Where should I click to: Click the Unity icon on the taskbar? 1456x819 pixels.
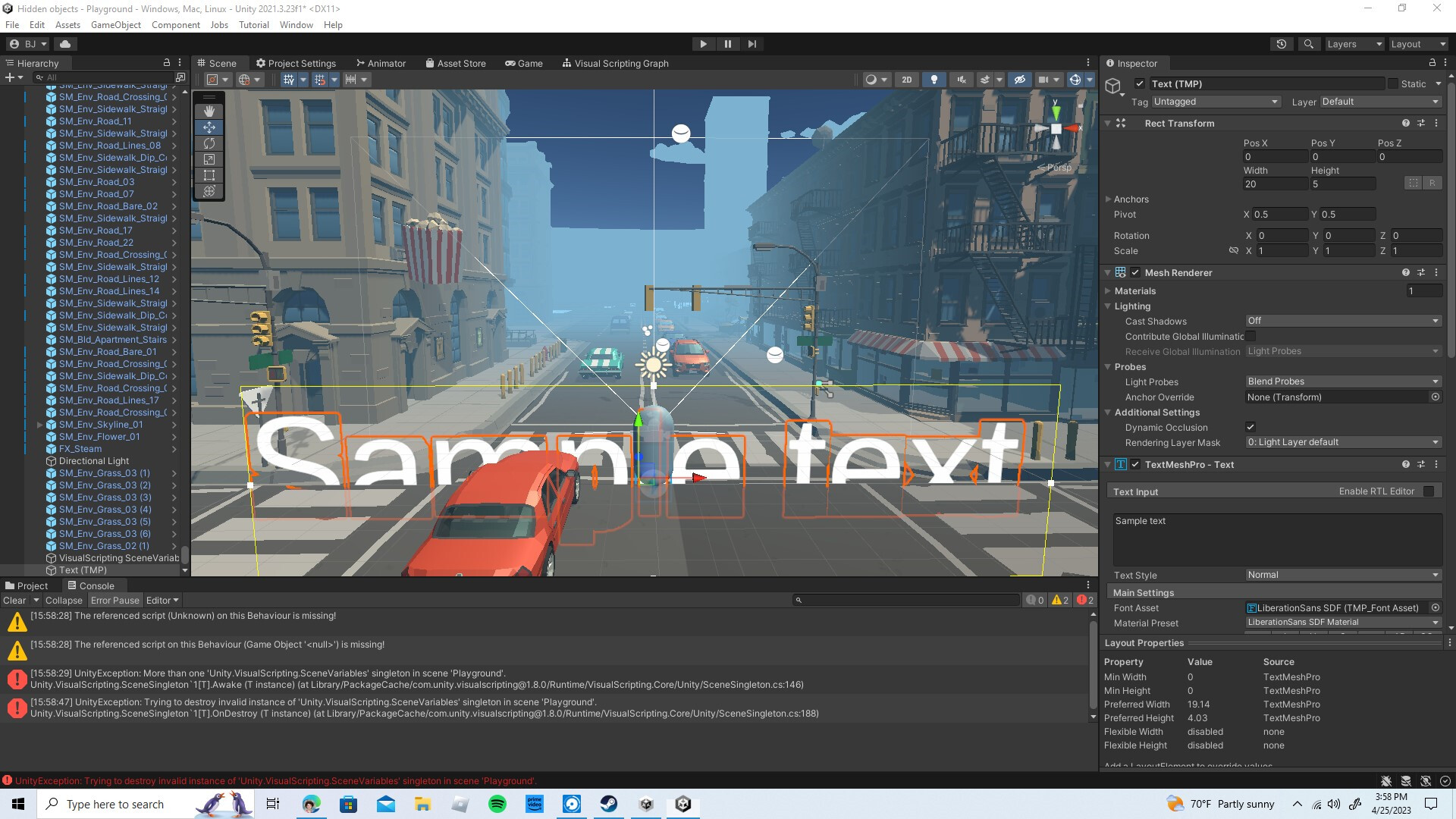[683, 804]
